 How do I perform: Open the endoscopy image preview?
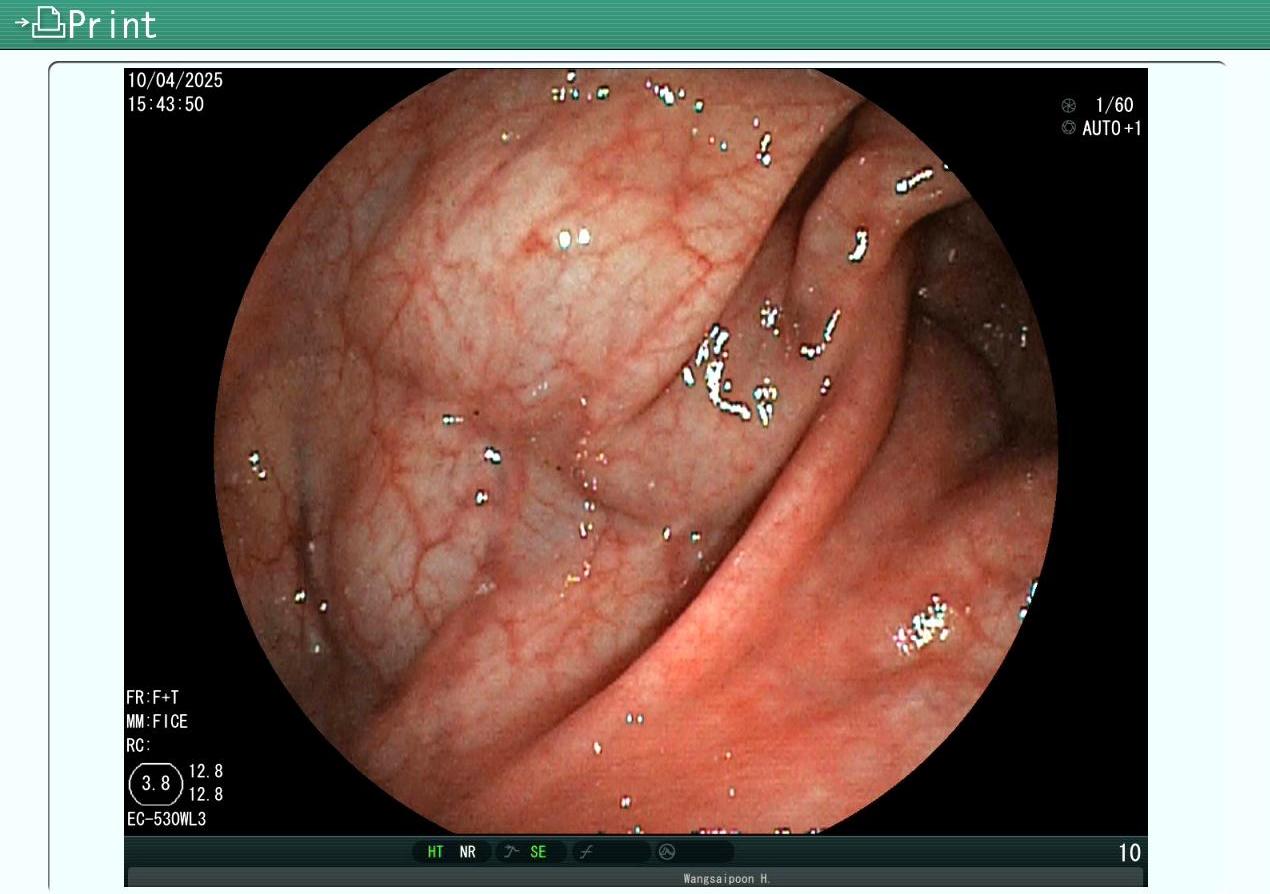point(636,451)
